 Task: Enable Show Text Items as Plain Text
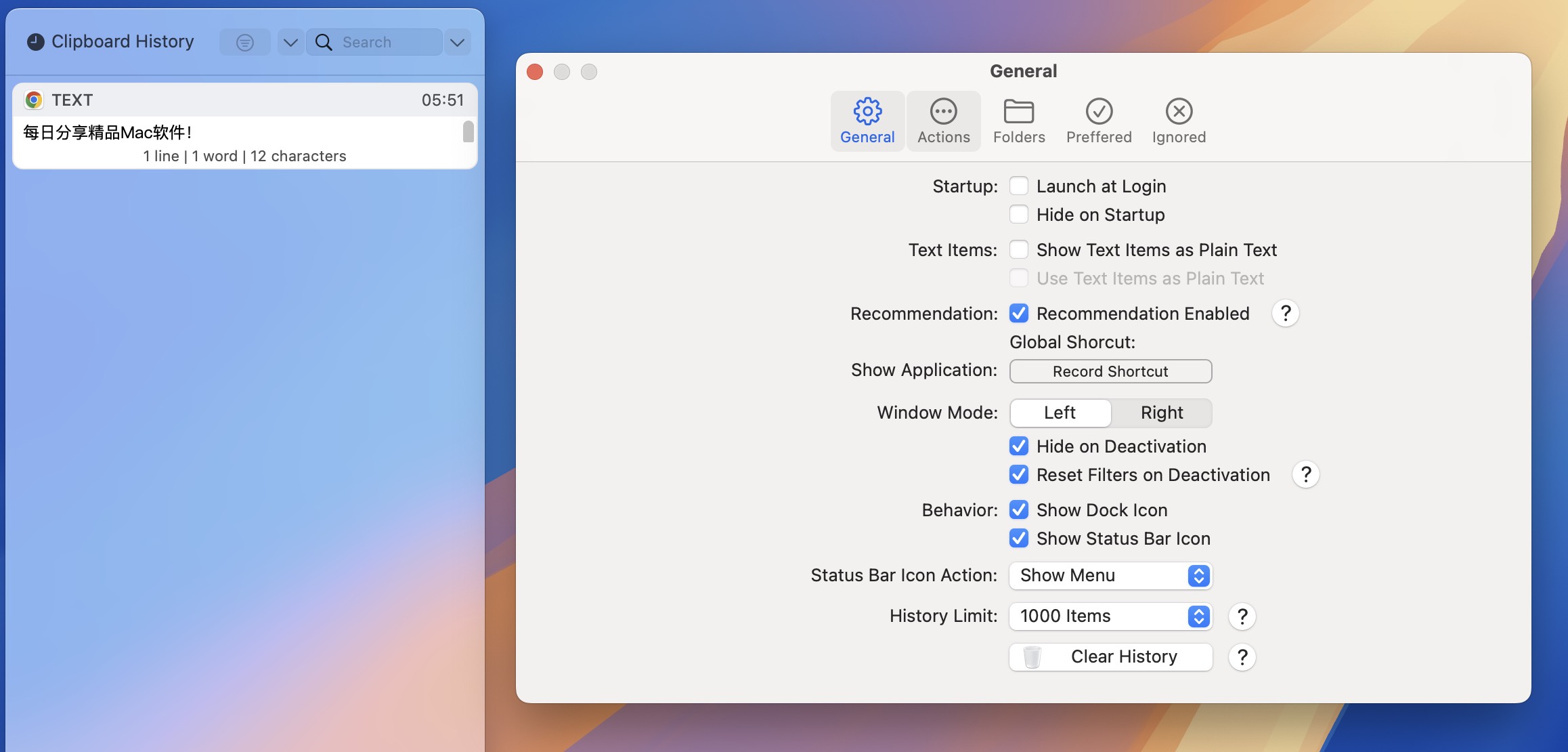[1019, 249]
